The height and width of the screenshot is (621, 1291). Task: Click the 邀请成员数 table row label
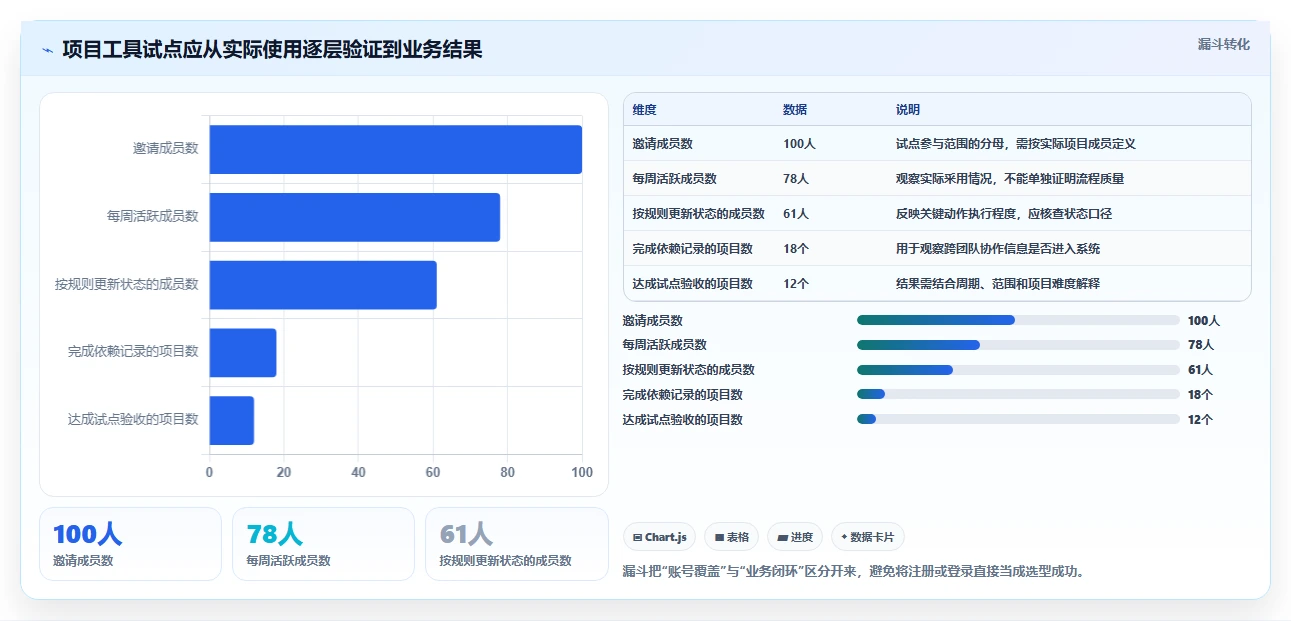(x=663, y=144)
